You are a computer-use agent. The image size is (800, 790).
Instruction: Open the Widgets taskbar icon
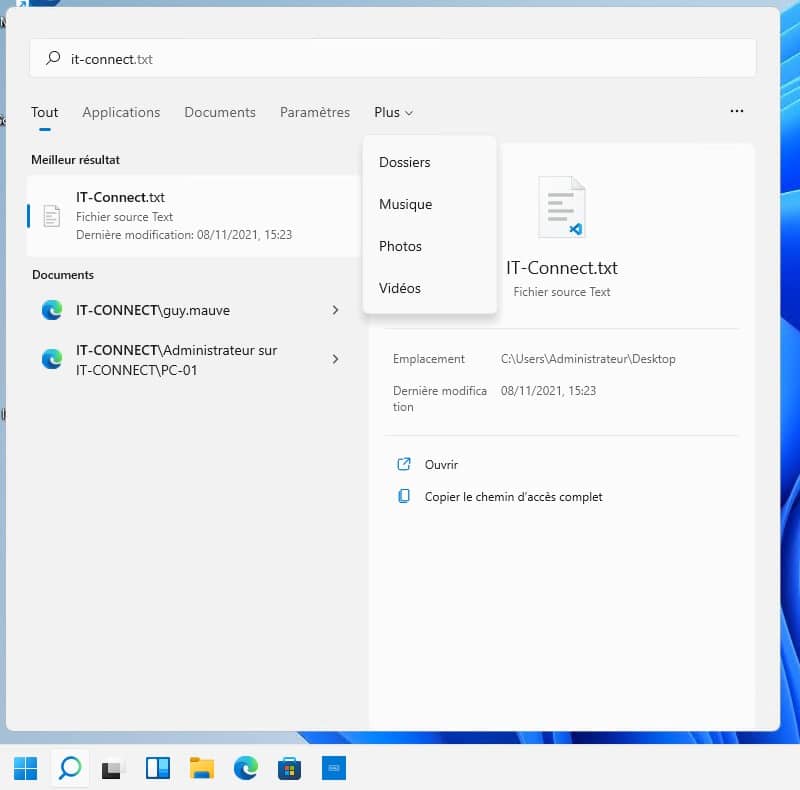click(157, 768)
